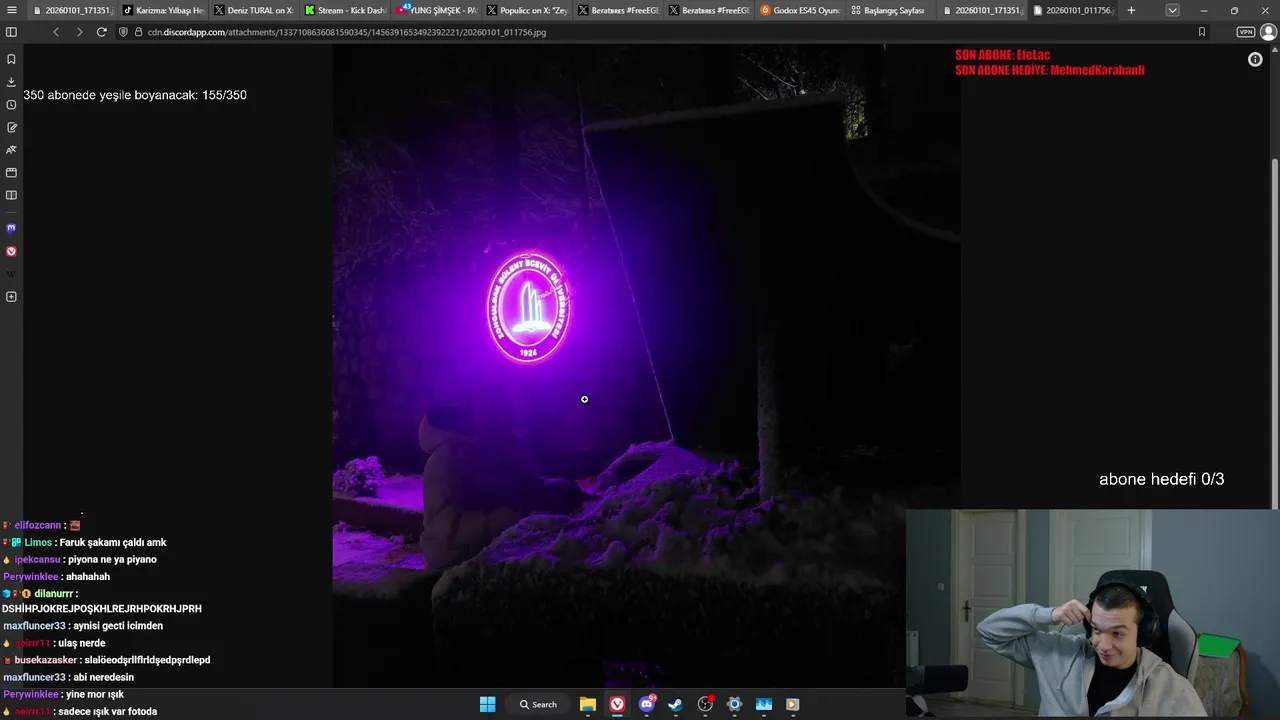
Task: Click the 'abone hedefi 0/3' overlay text
Action: tap(1162, 479)
